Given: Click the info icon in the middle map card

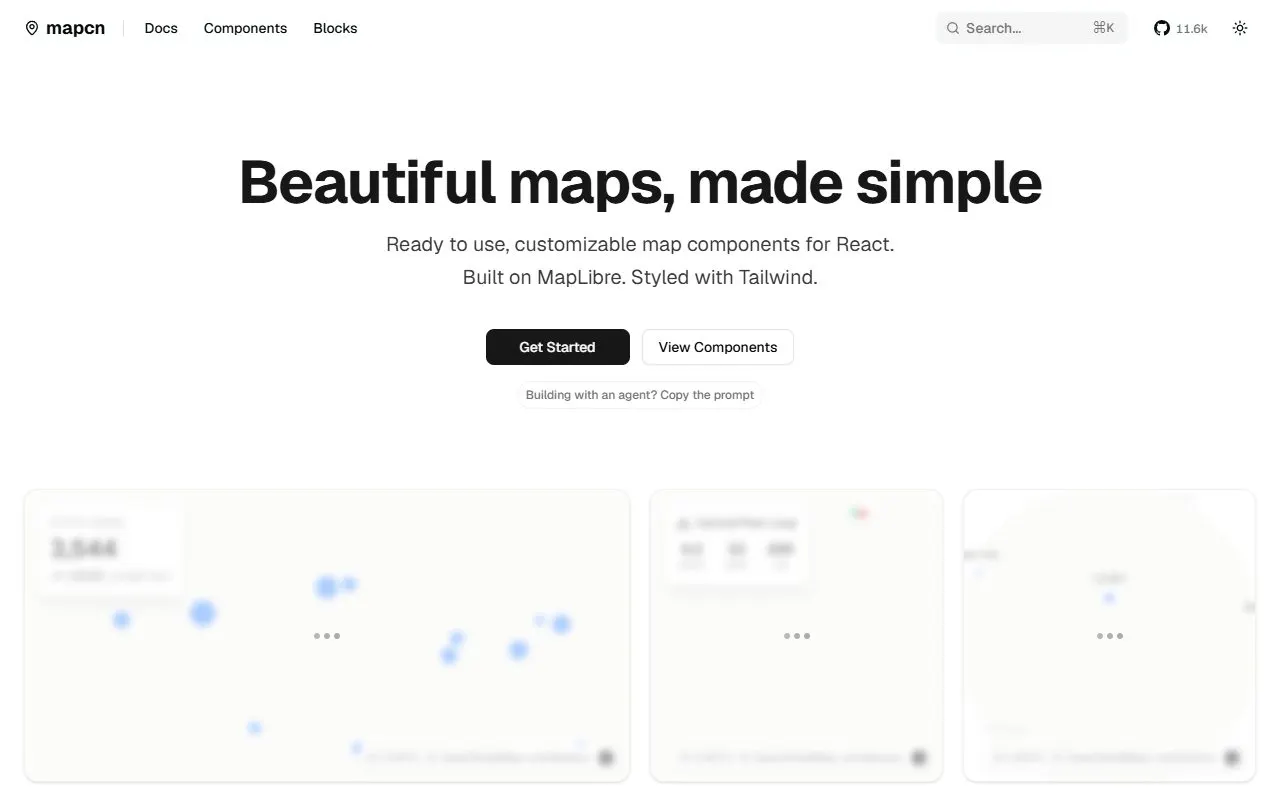Looking at the screenshot, I should point(919,758).
